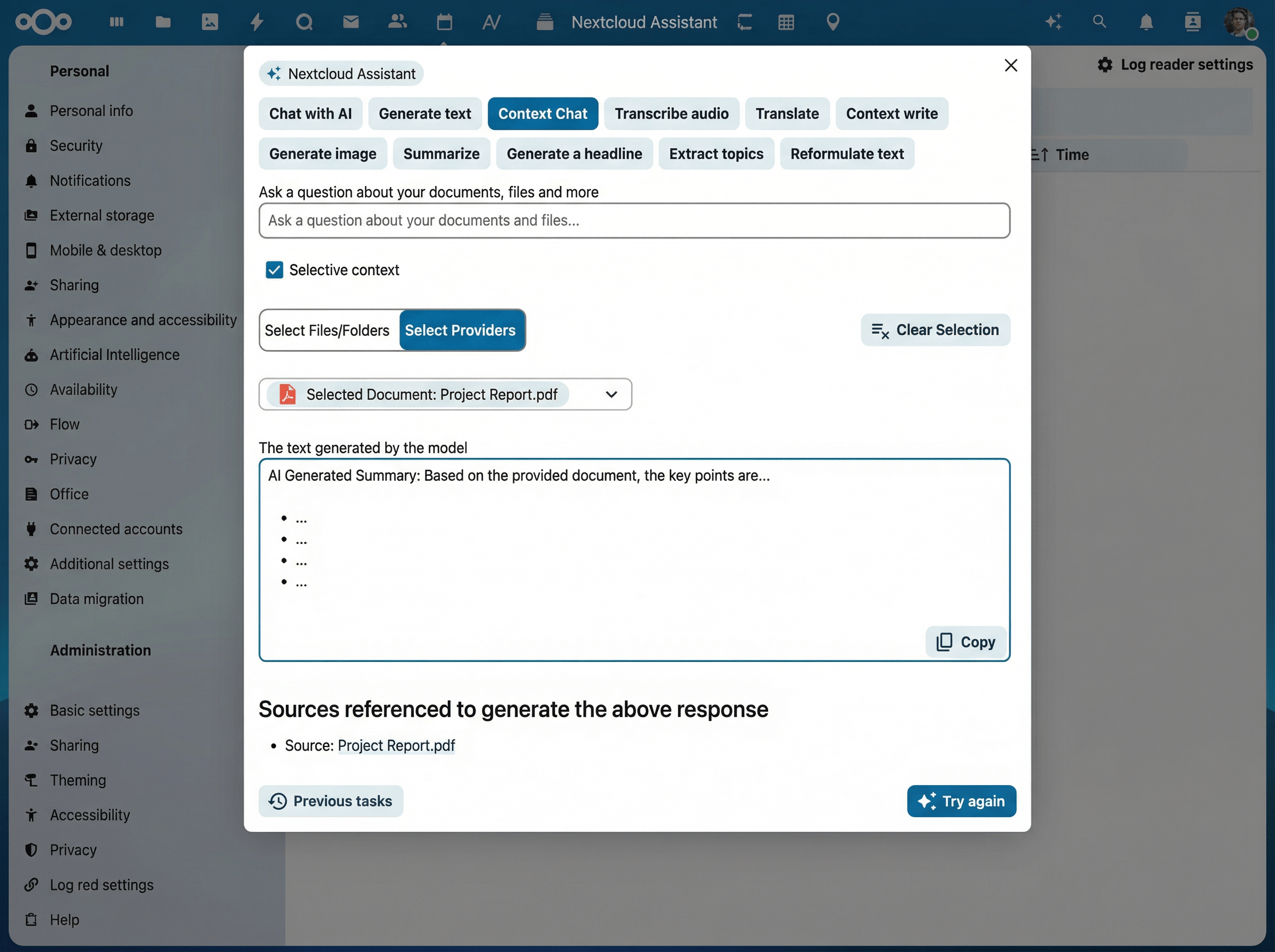Click the notifications bell
Screen dimensions: 1275x952
click(x=1145, y=22)
